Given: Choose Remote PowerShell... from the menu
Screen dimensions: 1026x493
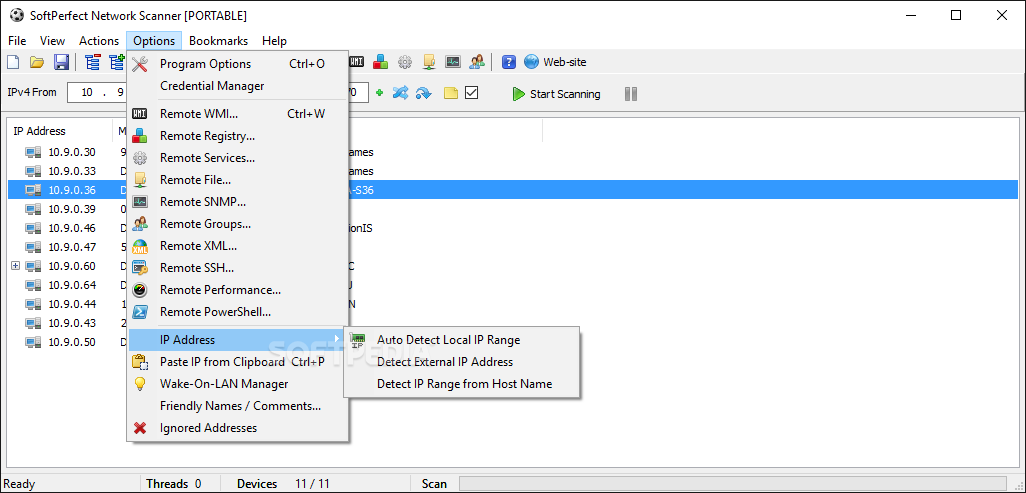Looking at the screenshot, I should click(237, 312).
